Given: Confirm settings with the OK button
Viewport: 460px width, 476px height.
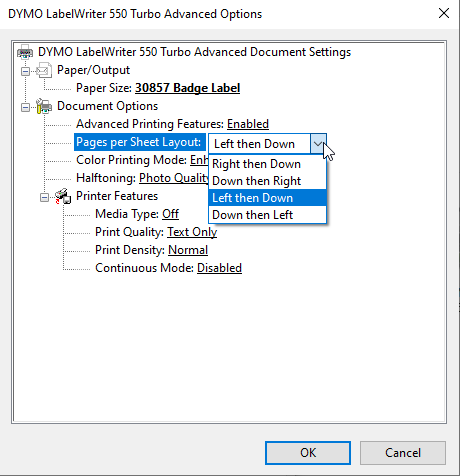Looking at the screenshot, I should tap(308, 453).
